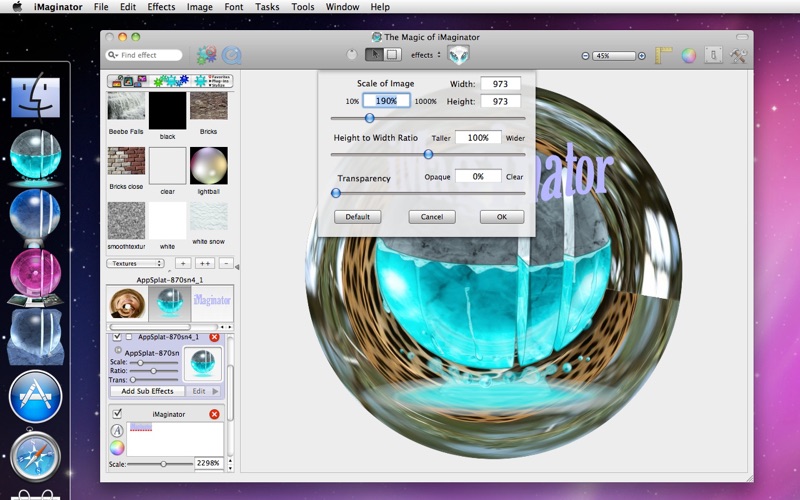The image size is (800, 500).
Task: Click the double plus add textures button
Action: pos(205,263)
